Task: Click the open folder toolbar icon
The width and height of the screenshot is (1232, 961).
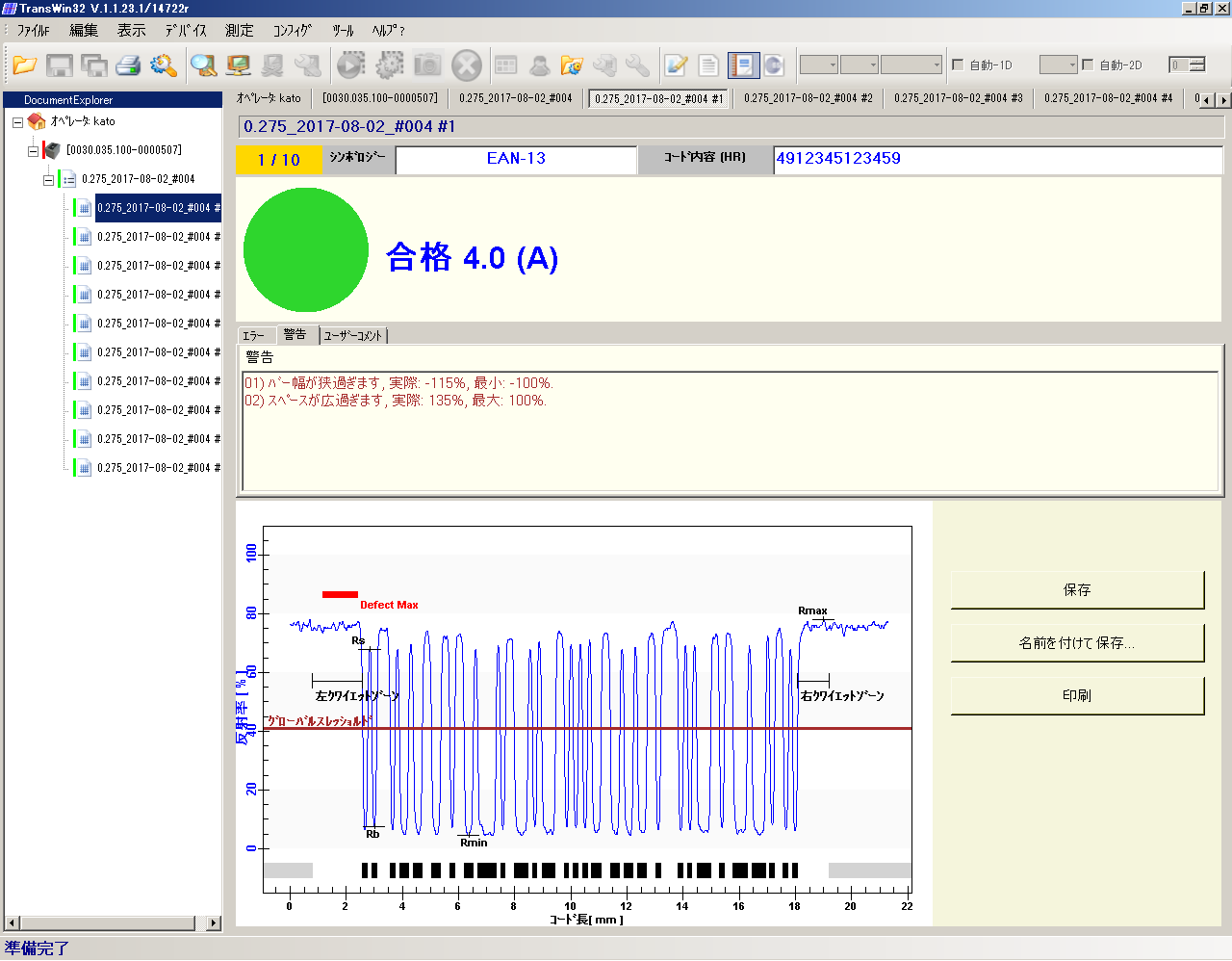Action: point(25,65)
